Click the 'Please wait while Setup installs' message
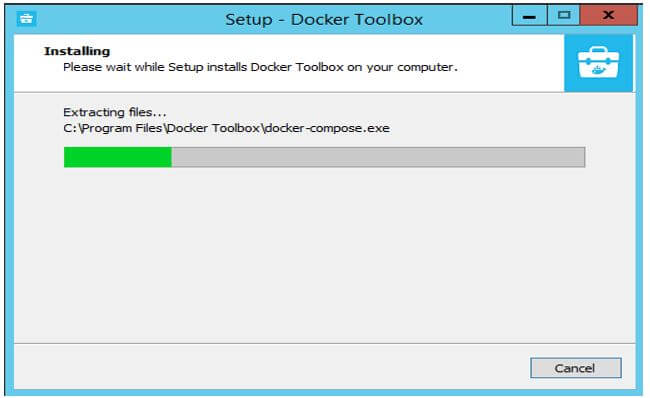Image resolution: width=650 pixels, height=398 pixels. coord(260,67)
